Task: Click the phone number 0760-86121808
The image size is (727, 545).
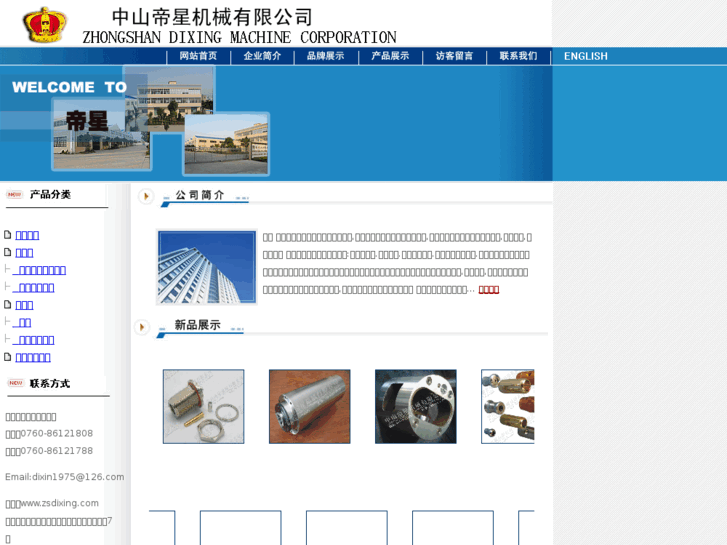Action: click(x=57, y=433)
